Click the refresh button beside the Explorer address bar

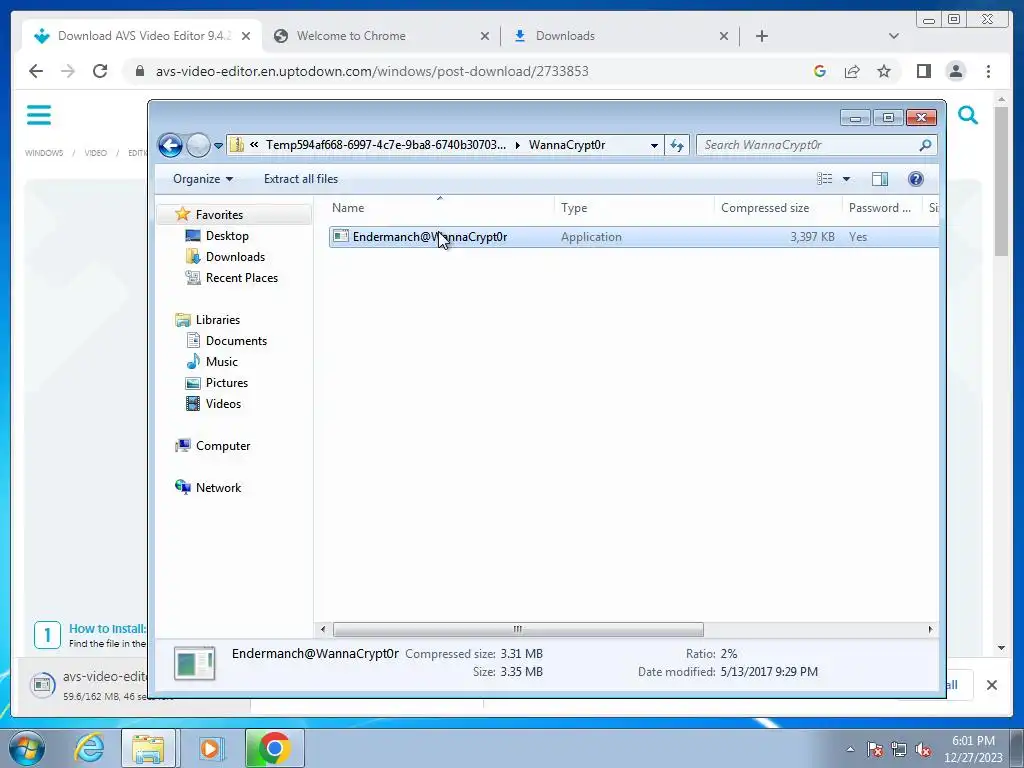[x=677, y=145]
